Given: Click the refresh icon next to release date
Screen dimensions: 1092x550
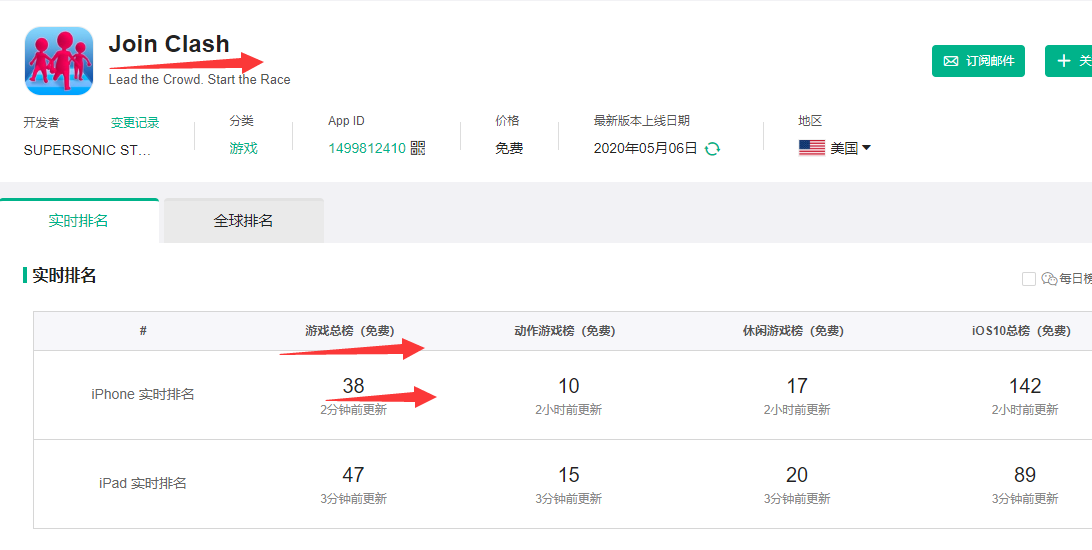Looking at the screenshot, I should 712,148.
